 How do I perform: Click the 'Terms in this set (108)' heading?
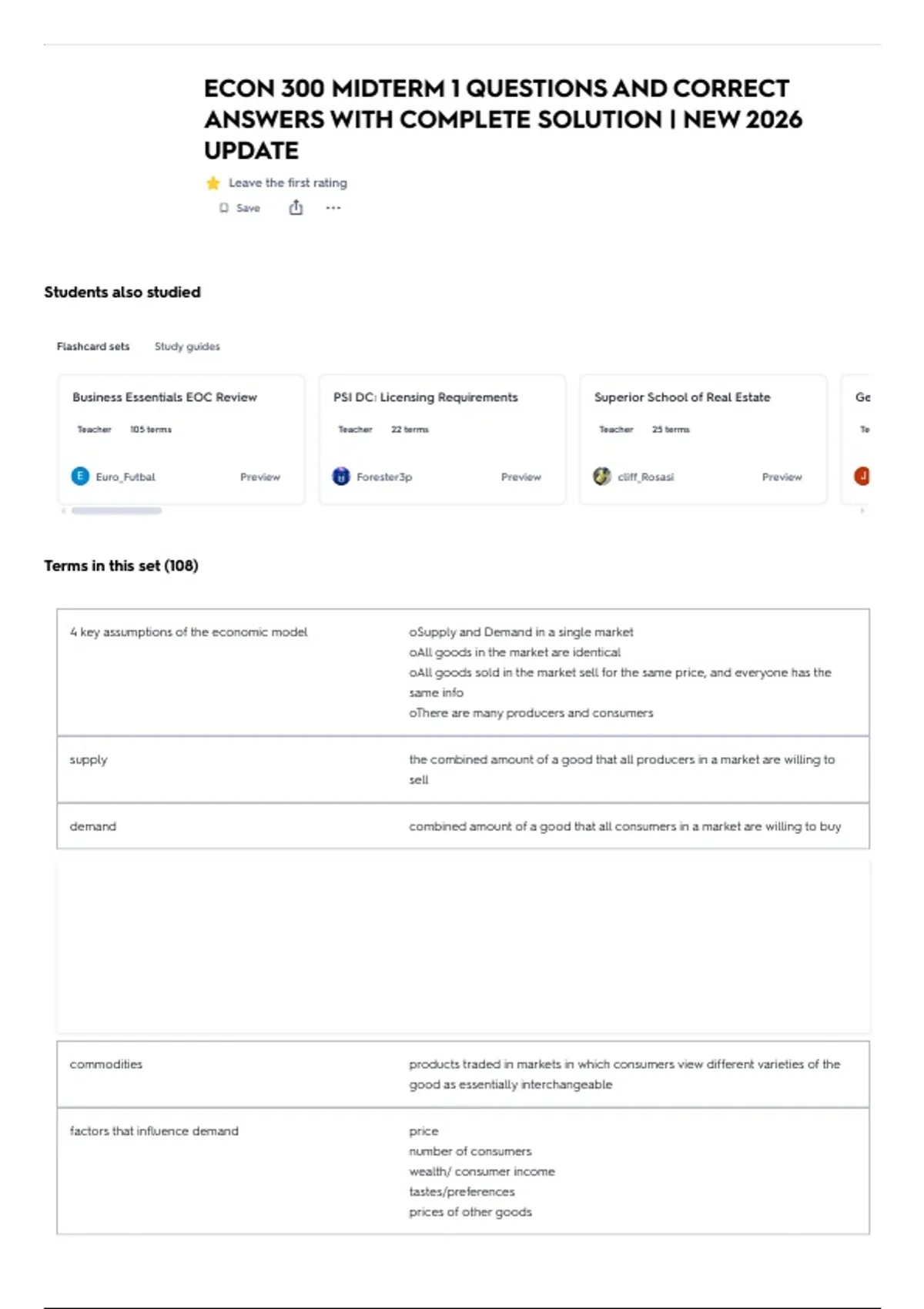[x=121, y=566]
